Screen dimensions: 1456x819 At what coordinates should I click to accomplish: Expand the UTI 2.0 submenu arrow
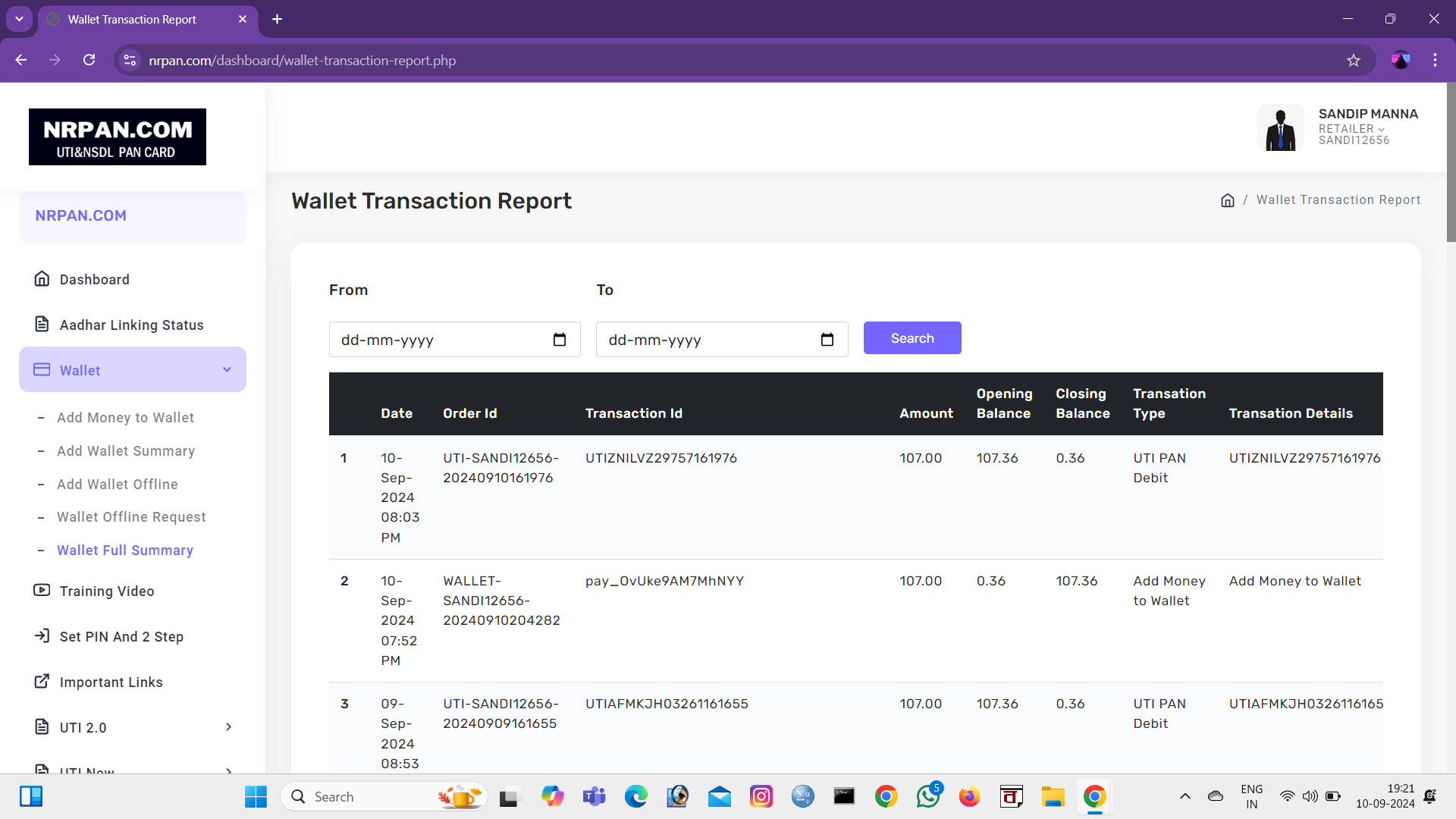(x=228, y=727)
